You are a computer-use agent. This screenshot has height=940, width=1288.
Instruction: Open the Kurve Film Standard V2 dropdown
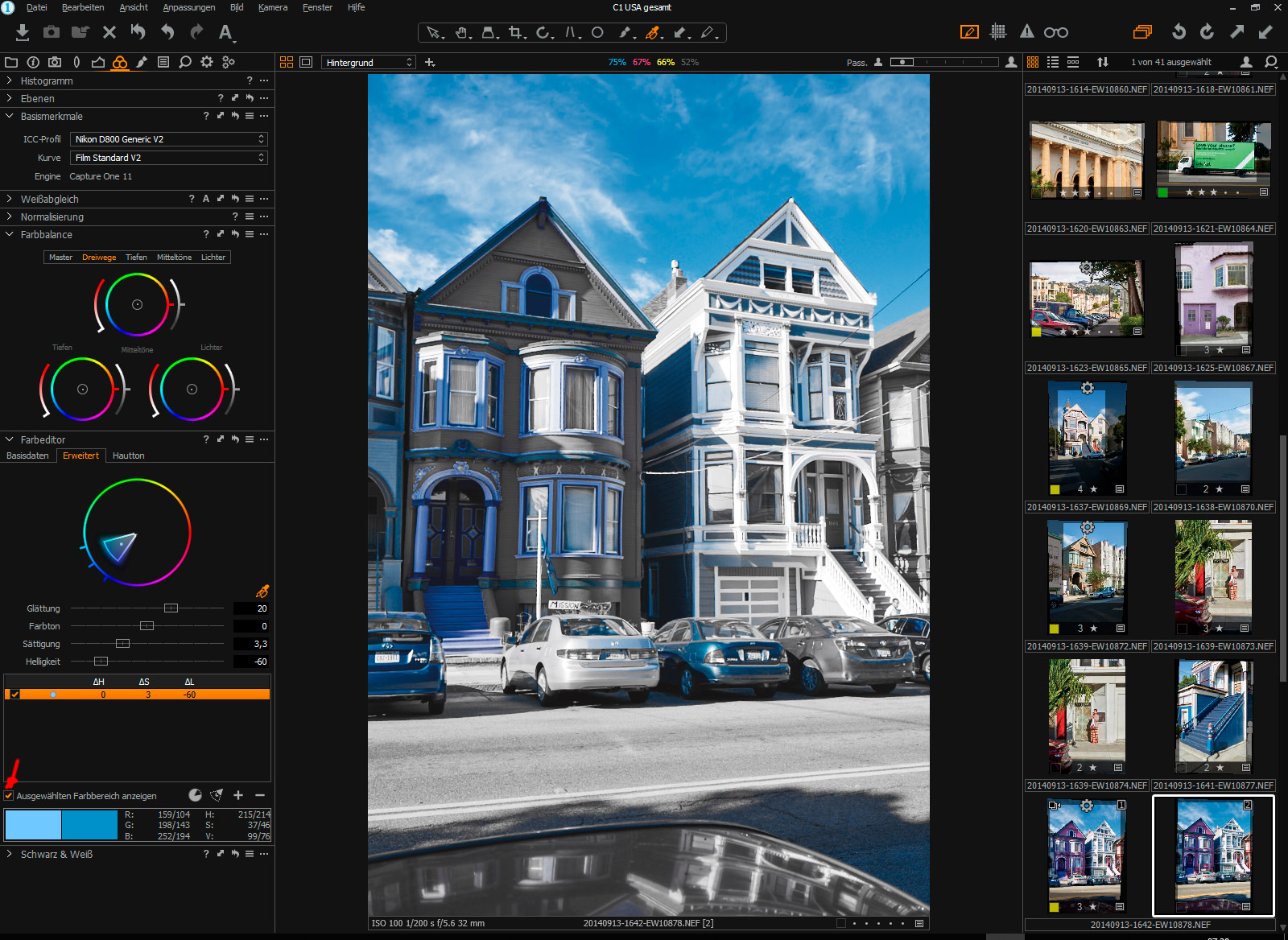coord(169,158)
